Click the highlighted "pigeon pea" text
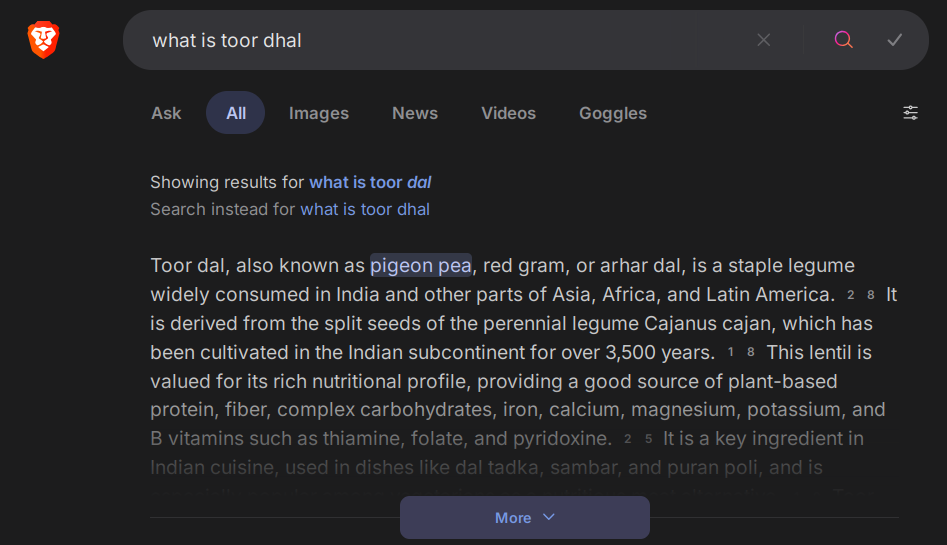 421,265
